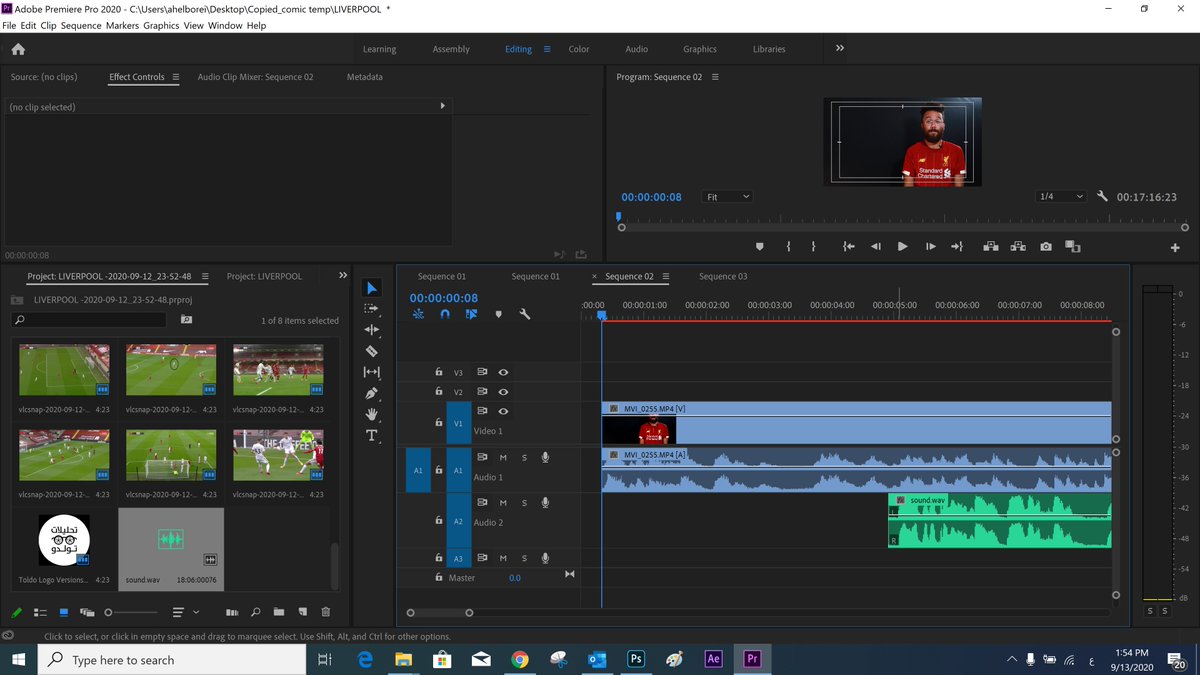Screen dimensions: 1200x675
Task: Open playback resolution 1/4 dropdown
Action: pyautogui.click(x=1061, y=197)
